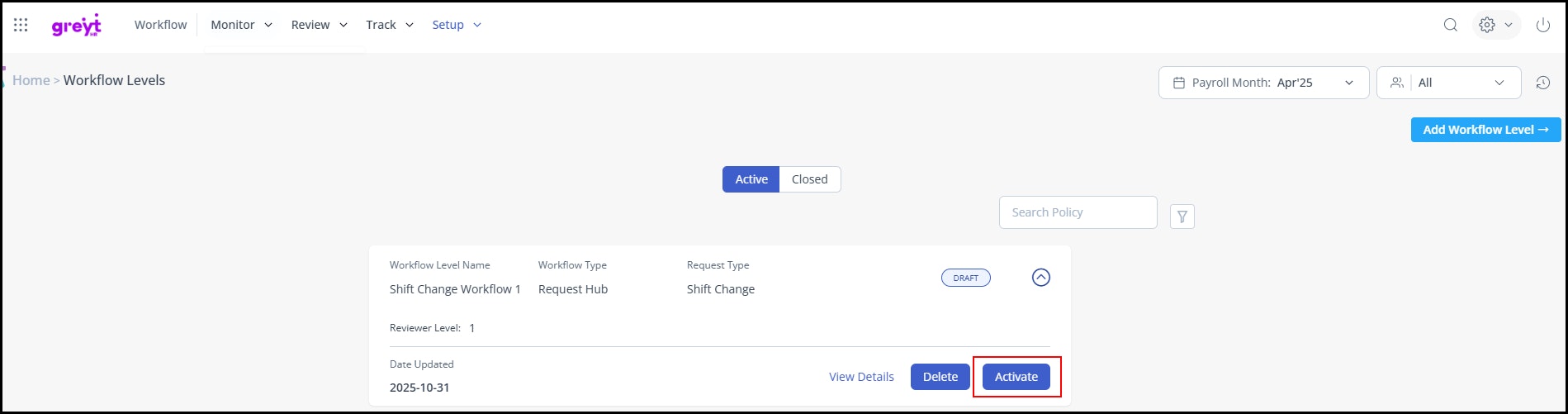Switch to the Active toggle
The width and height of the screenshot is (1568, 414).
coord(751,179)
